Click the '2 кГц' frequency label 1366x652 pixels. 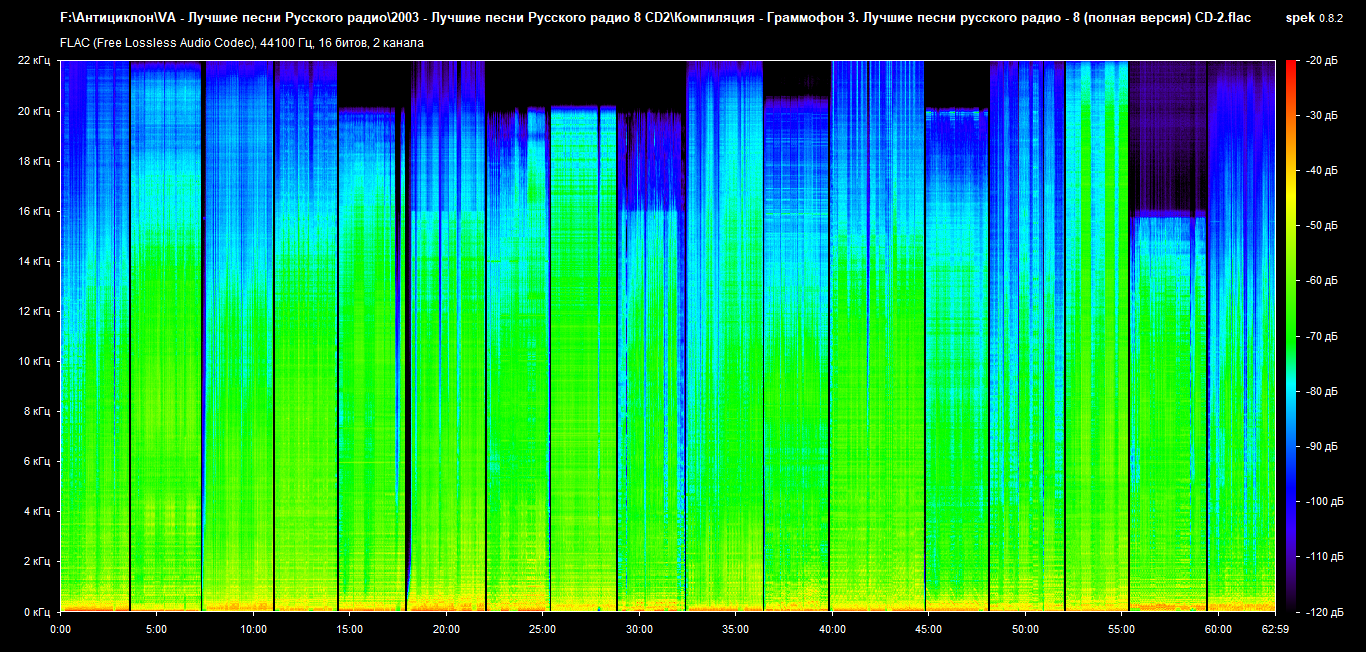tap(36, 561)
